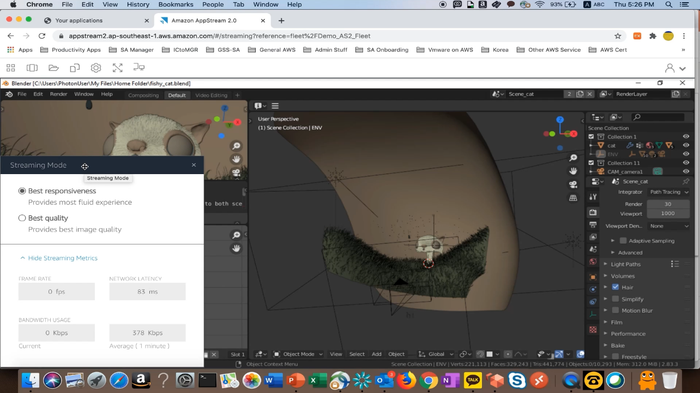This screenshot has width=700, height=393.
Task: Click the Chrome address bar URL
Action: [219, 36]
